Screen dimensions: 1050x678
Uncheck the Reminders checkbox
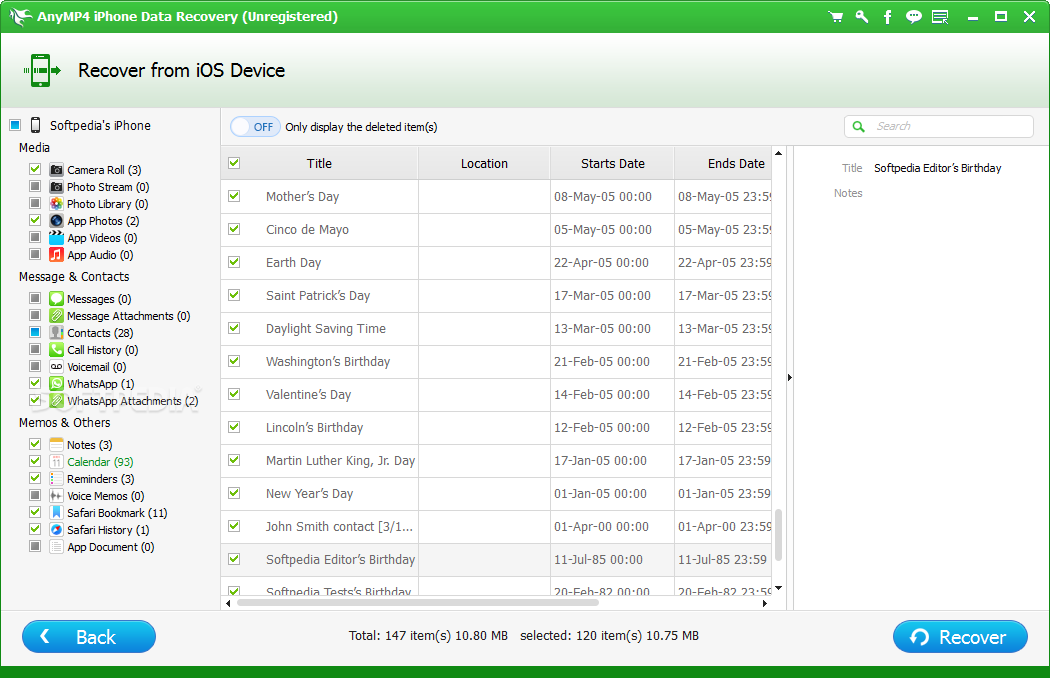[35, 478]
